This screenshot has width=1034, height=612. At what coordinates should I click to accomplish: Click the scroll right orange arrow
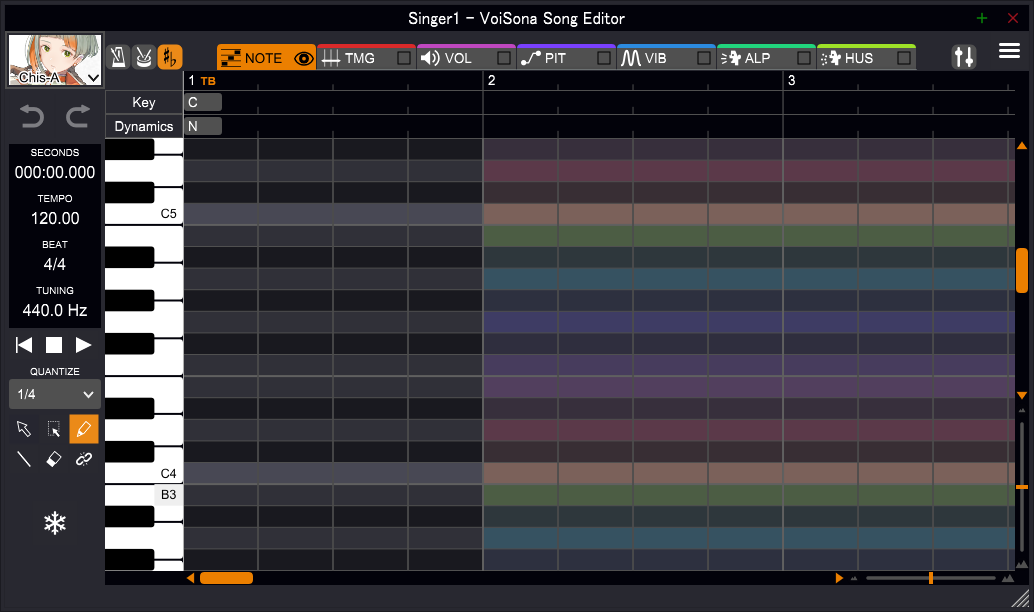click(x=839, y=578)
